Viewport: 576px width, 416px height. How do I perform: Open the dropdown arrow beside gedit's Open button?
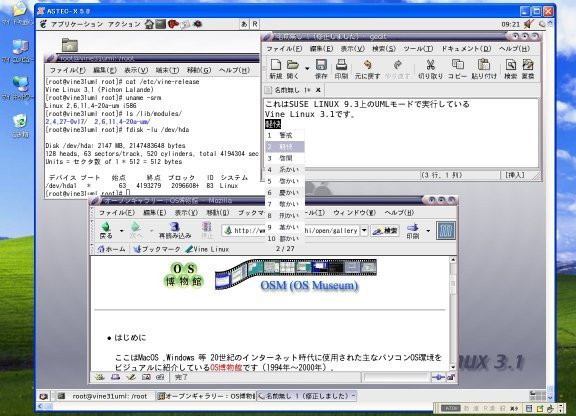[x=307, y=68]
